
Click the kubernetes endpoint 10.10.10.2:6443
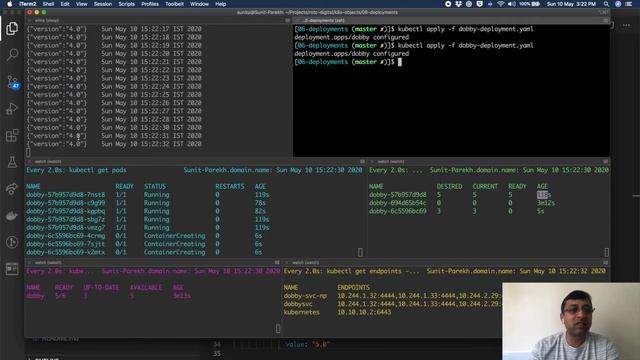click(364, 312)
